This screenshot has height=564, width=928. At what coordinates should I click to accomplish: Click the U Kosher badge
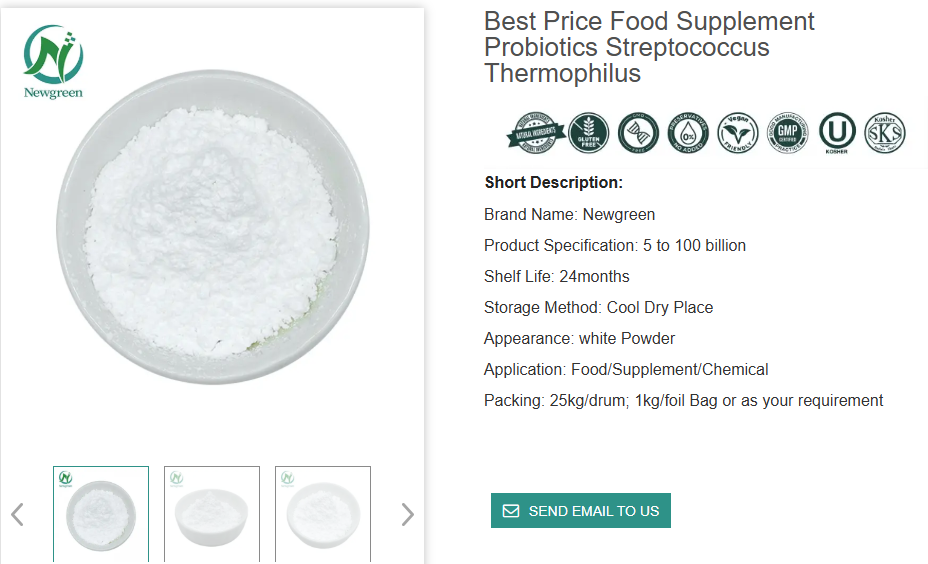tap(836, 133)
